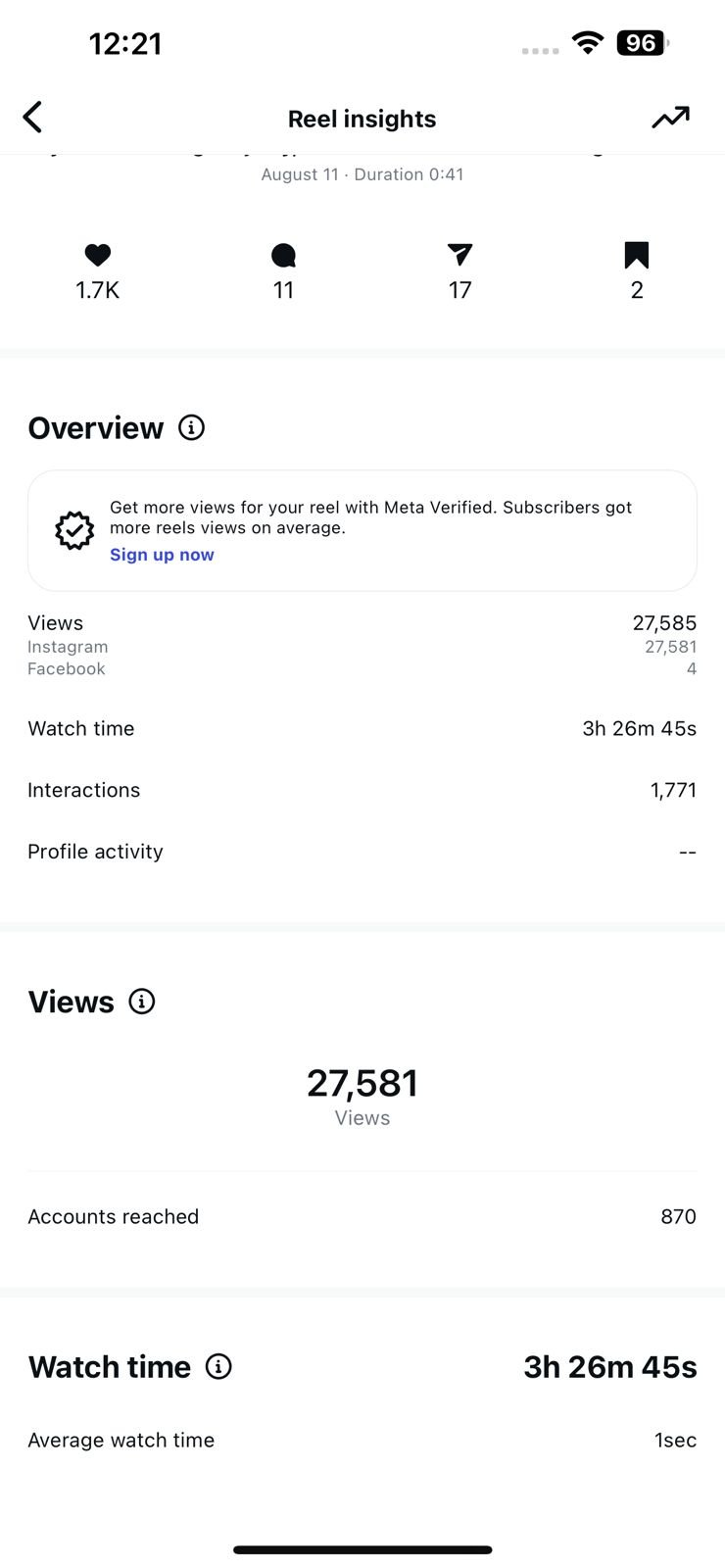725x1568 pixels.
Task: Open the Views section info icon
Action: (142, 1002)
